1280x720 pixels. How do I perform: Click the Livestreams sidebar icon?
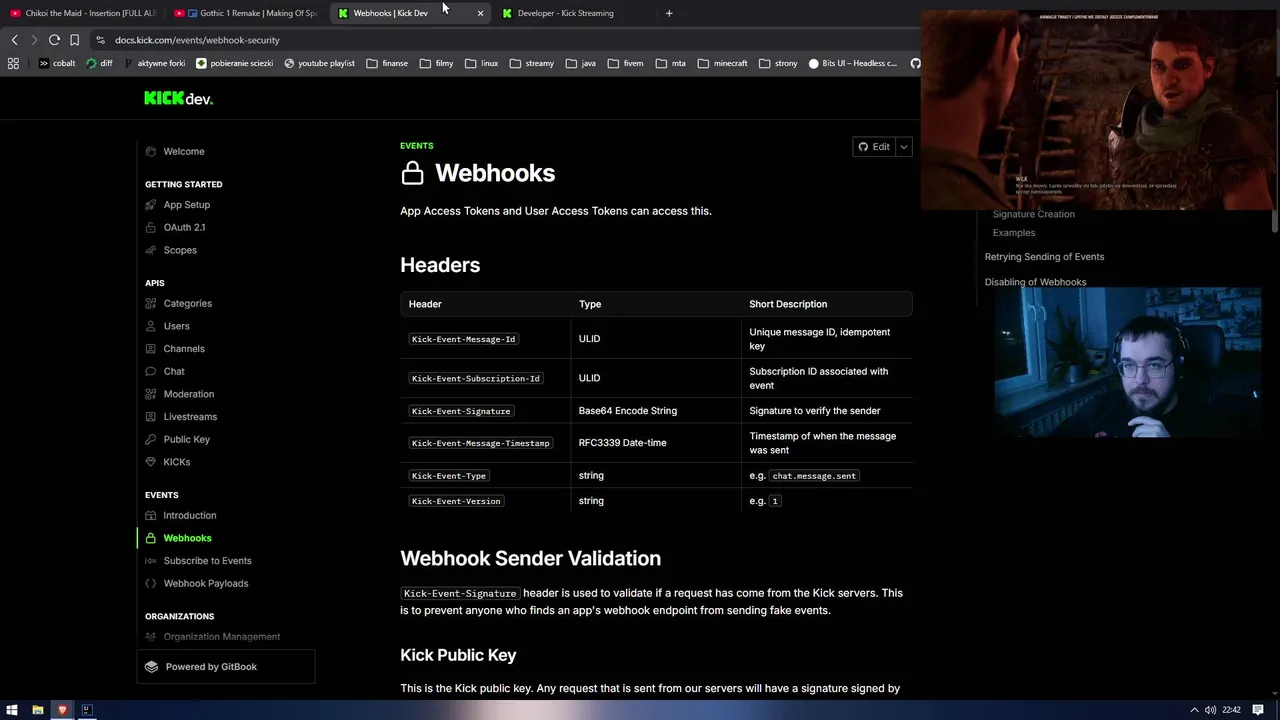point(151,417)
